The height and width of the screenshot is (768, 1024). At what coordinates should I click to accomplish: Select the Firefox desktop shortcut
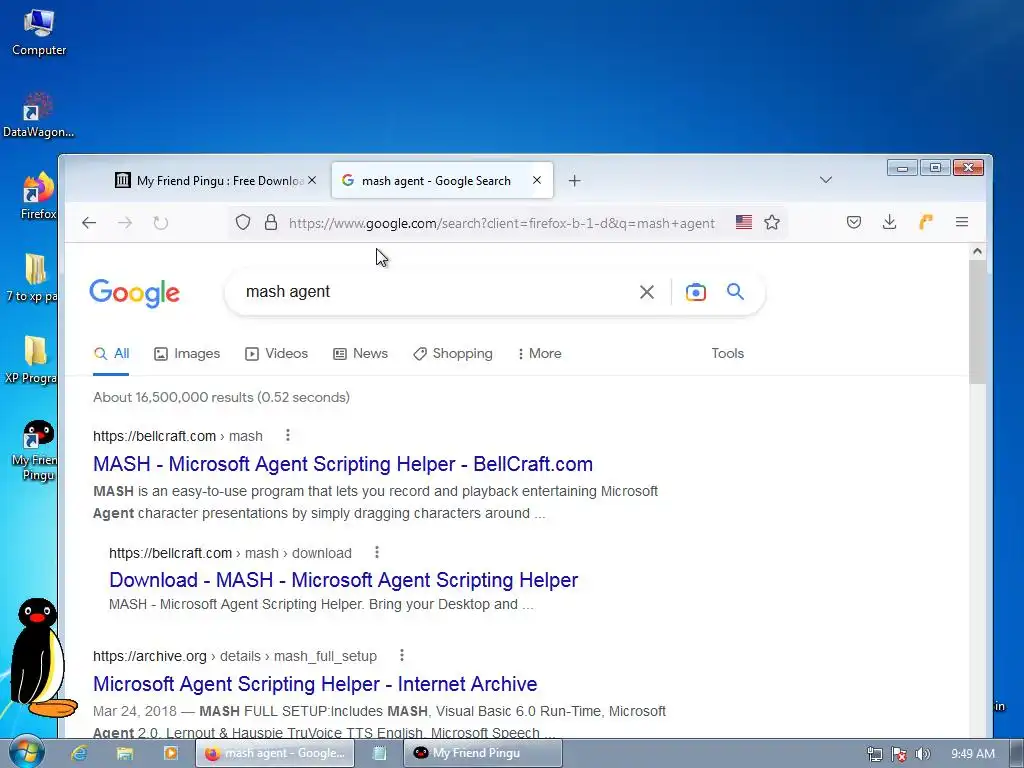(x=39, y=196)
